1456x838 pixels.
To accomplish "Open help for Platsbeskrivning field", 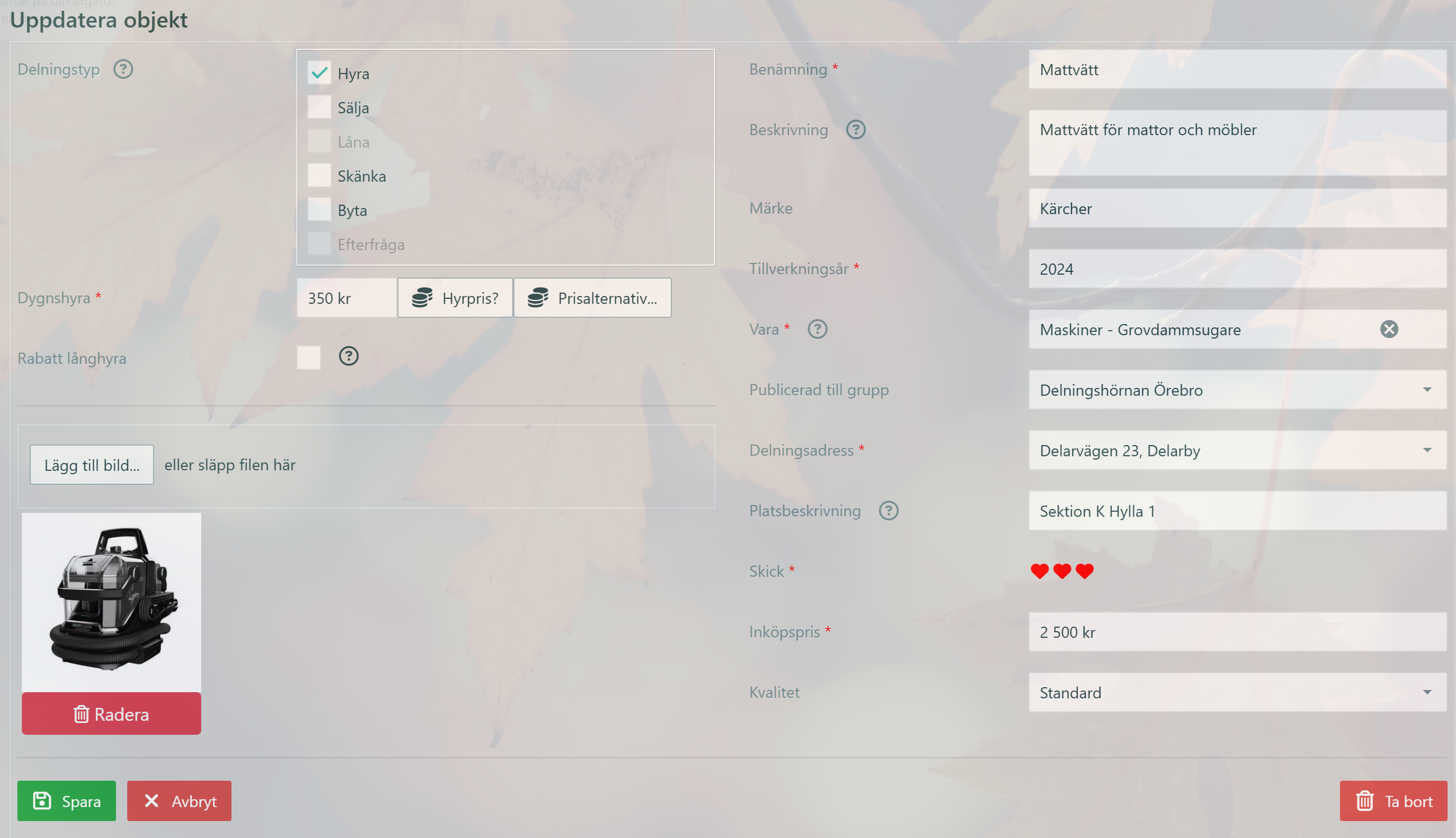I will point(888,511).
